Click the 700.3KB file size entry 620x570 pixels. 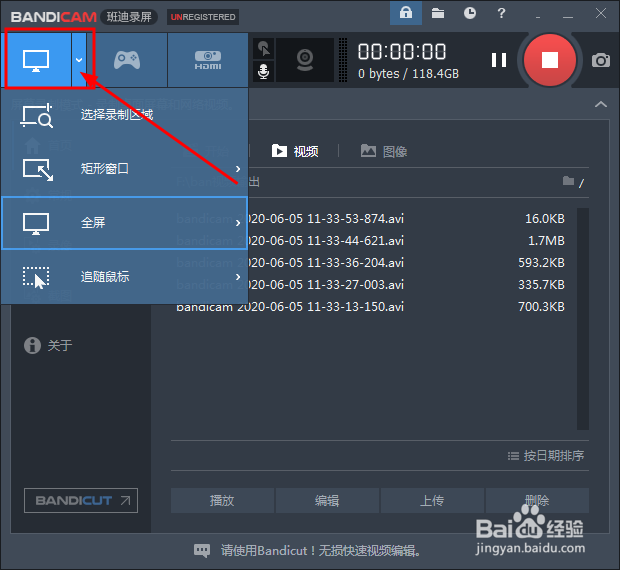click(x=541, y=306)
